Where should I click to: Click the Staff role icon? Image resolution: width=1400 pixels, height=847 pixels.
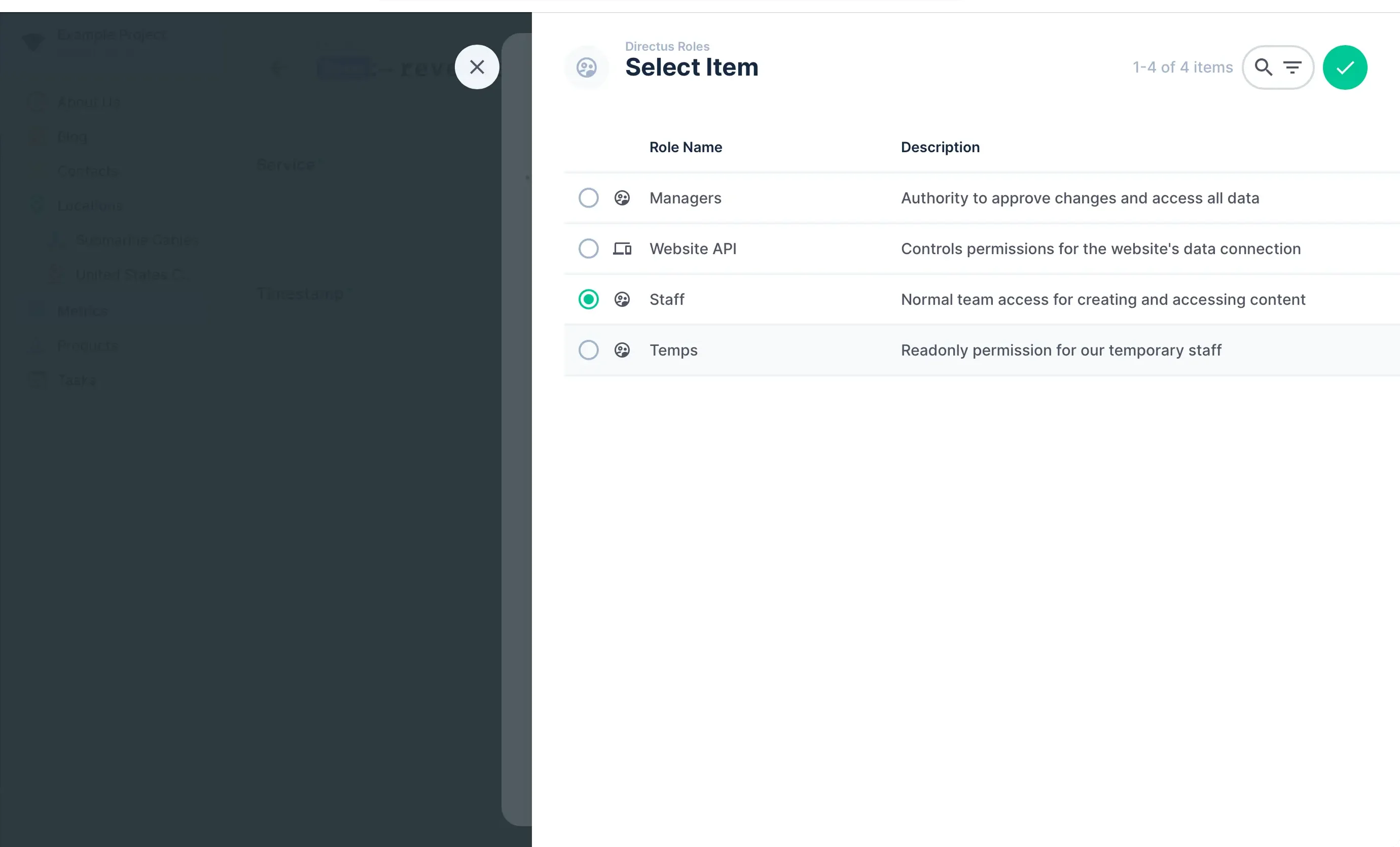pyautogui.click(x=622, y=299)
